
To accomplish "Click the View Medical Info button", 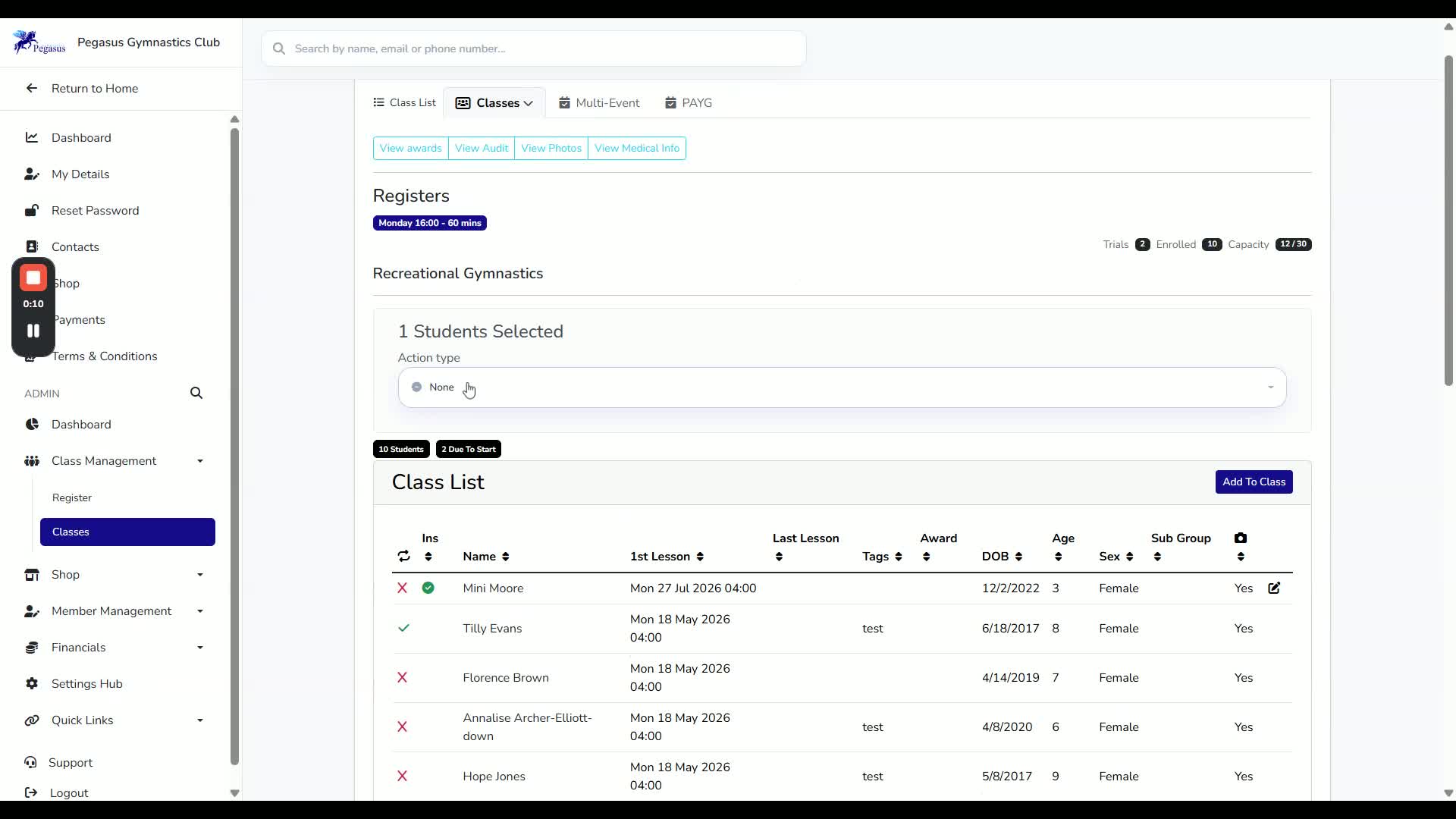I will [637, 149].
